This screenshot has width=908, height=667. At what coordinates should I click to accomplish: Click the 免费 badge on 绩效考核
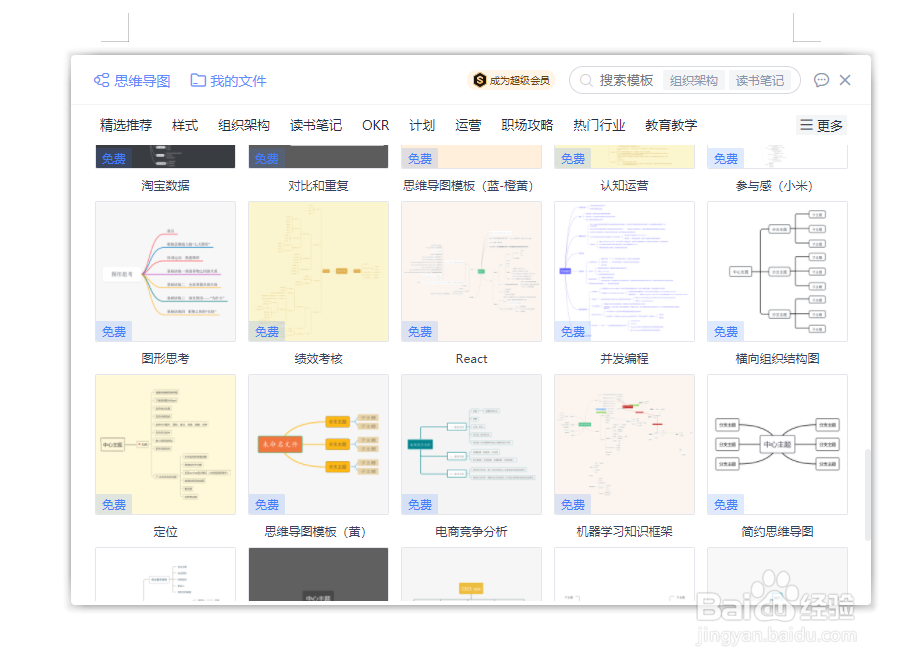(x=267, y=331)
